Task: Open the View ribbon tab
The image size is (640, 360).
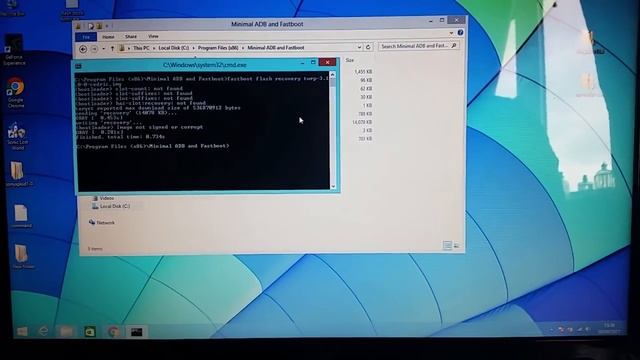Action: pyautogui.click(x=153, y=36)
